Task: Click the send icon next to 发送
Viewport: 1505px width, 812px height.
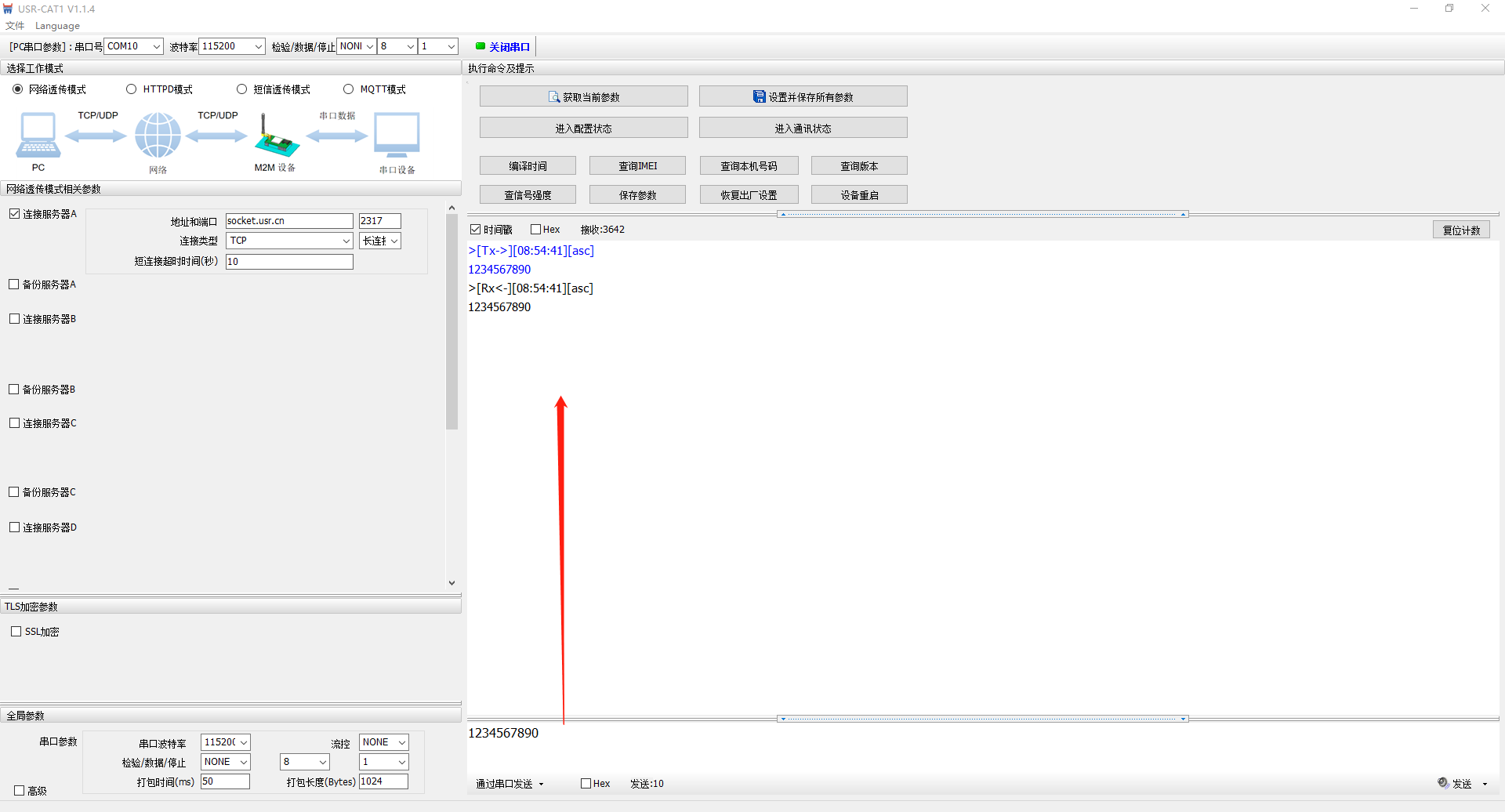Action: click(1443, 783)
